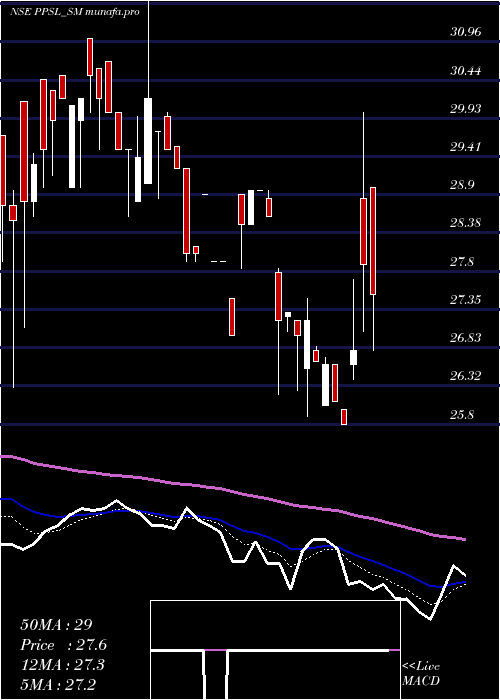Click the 29.93 price axis label

[466, 108]
